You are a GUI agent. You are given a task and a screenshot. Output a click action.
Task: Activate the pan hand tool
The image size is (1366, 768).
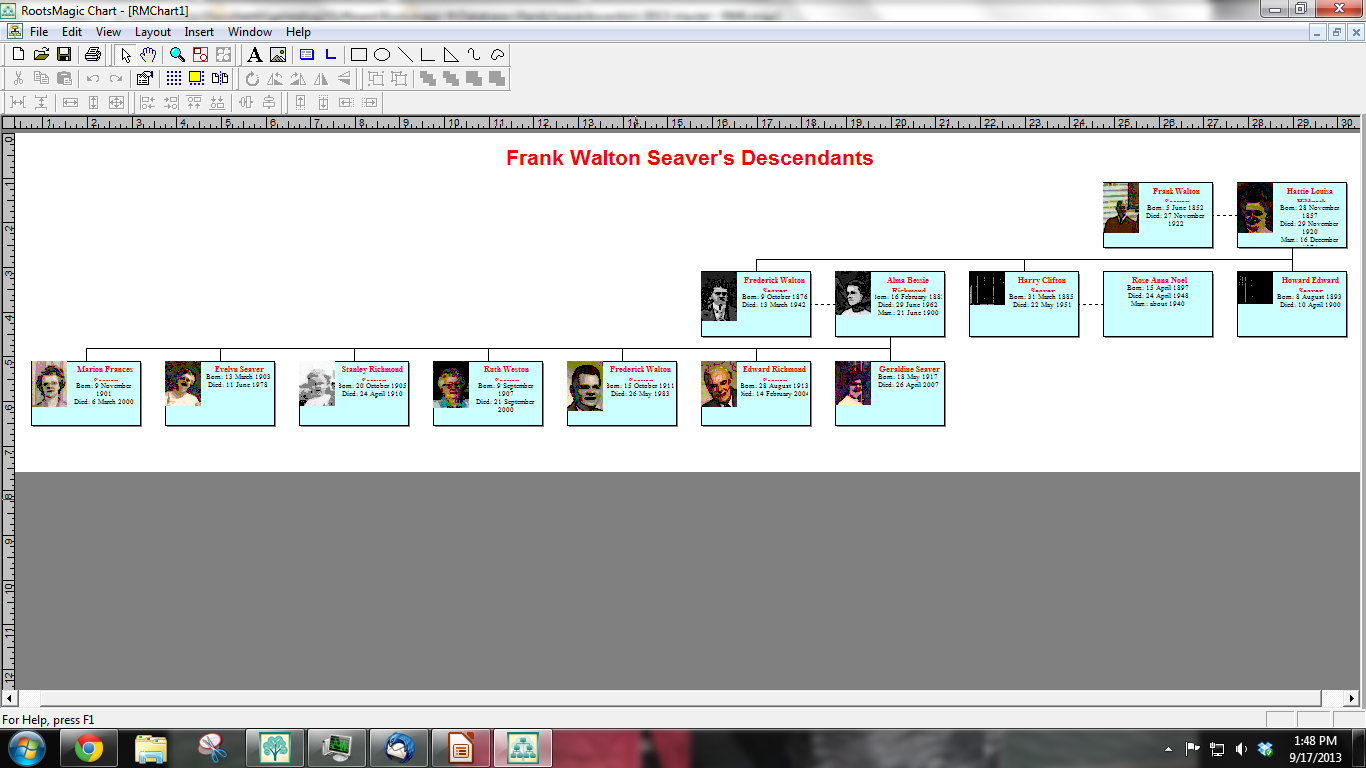(x=148, y=56)
